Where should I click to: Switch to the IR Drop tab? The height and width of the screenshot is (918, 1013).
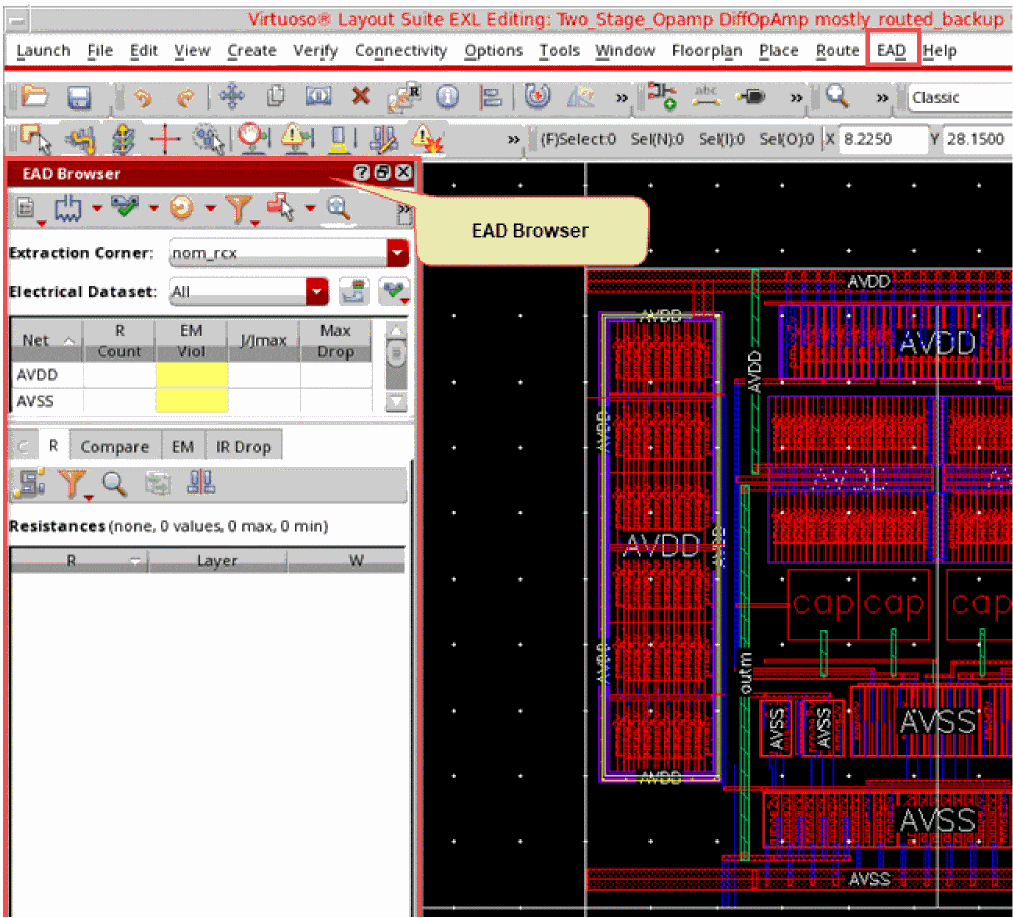click(x=243, y=447)
